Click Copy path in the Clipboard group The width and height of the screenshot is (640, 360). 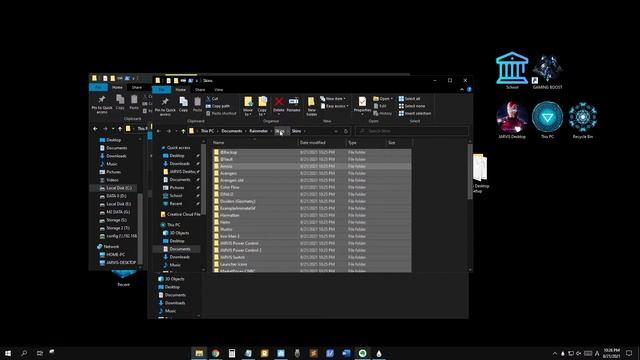click(x=218, y=106)
